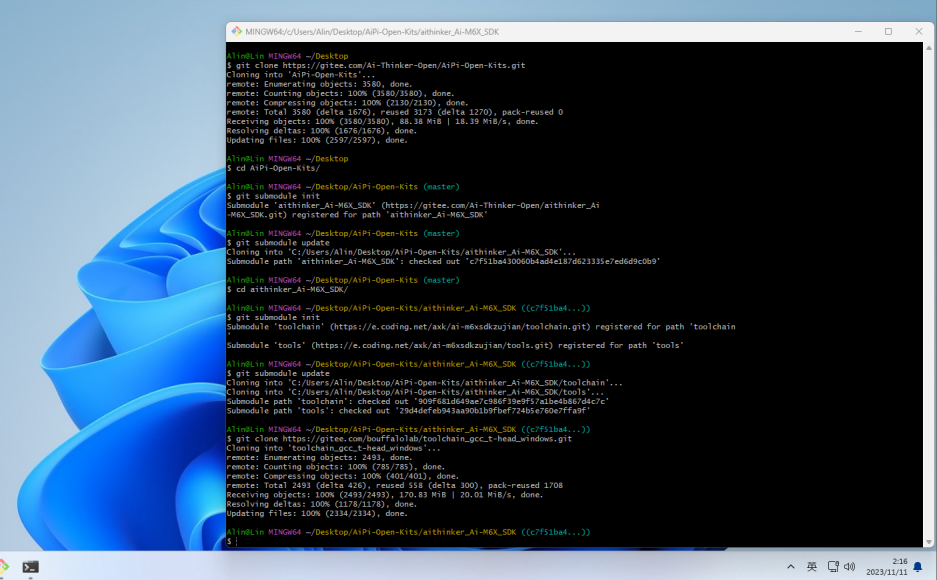Image resolution: width=937 pixels, height=580 pixels.
Task: Click "Updating files: 100% (2597/2597), done."
Action: click(x=317, y=140)
